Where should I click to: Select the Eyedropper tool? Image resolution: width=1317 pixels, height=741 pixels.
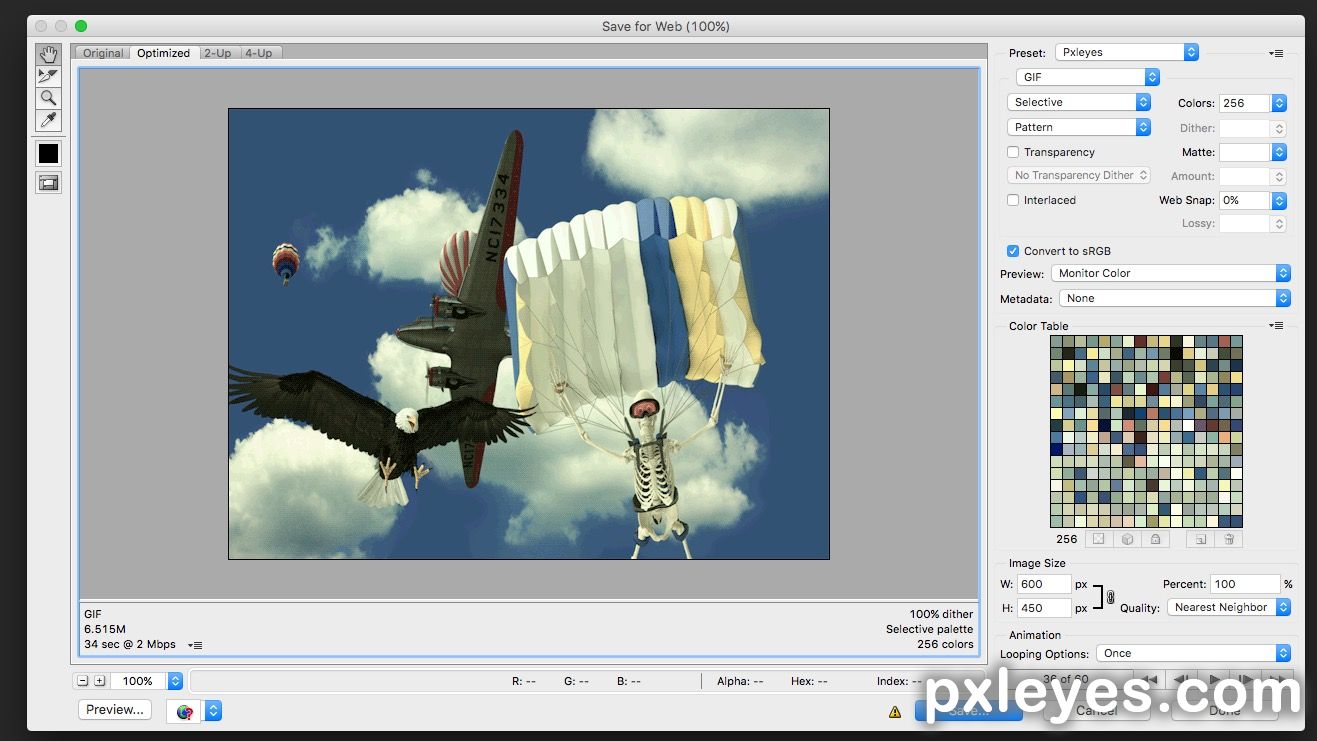point(48,120)
